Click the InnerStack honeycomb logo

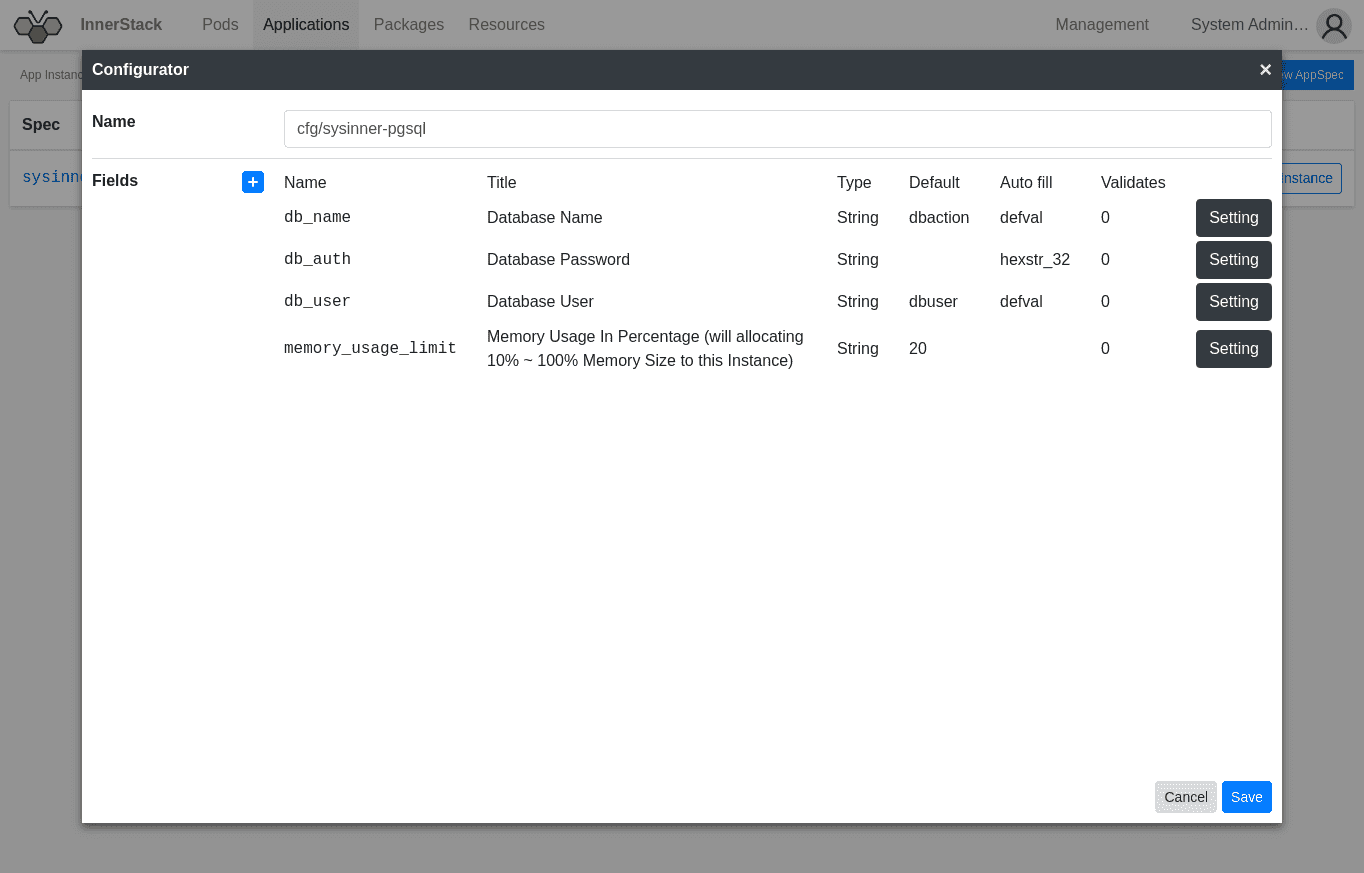point(38,25)
